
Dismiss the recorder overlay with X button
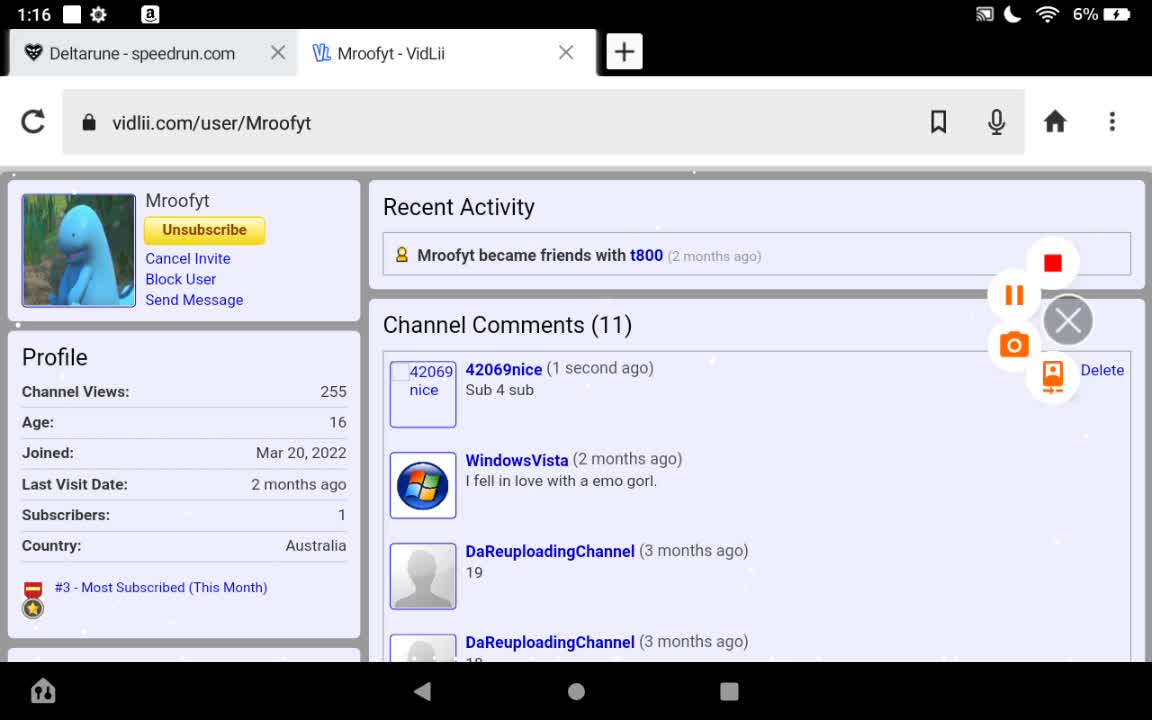1068,320
